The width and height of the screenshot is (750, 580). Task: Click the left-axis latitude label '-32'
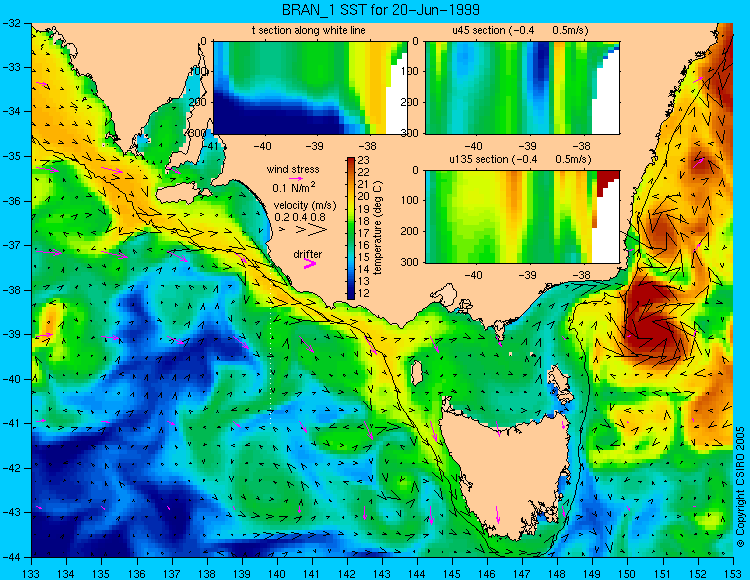pyautogui.click(x=11, y=22)
